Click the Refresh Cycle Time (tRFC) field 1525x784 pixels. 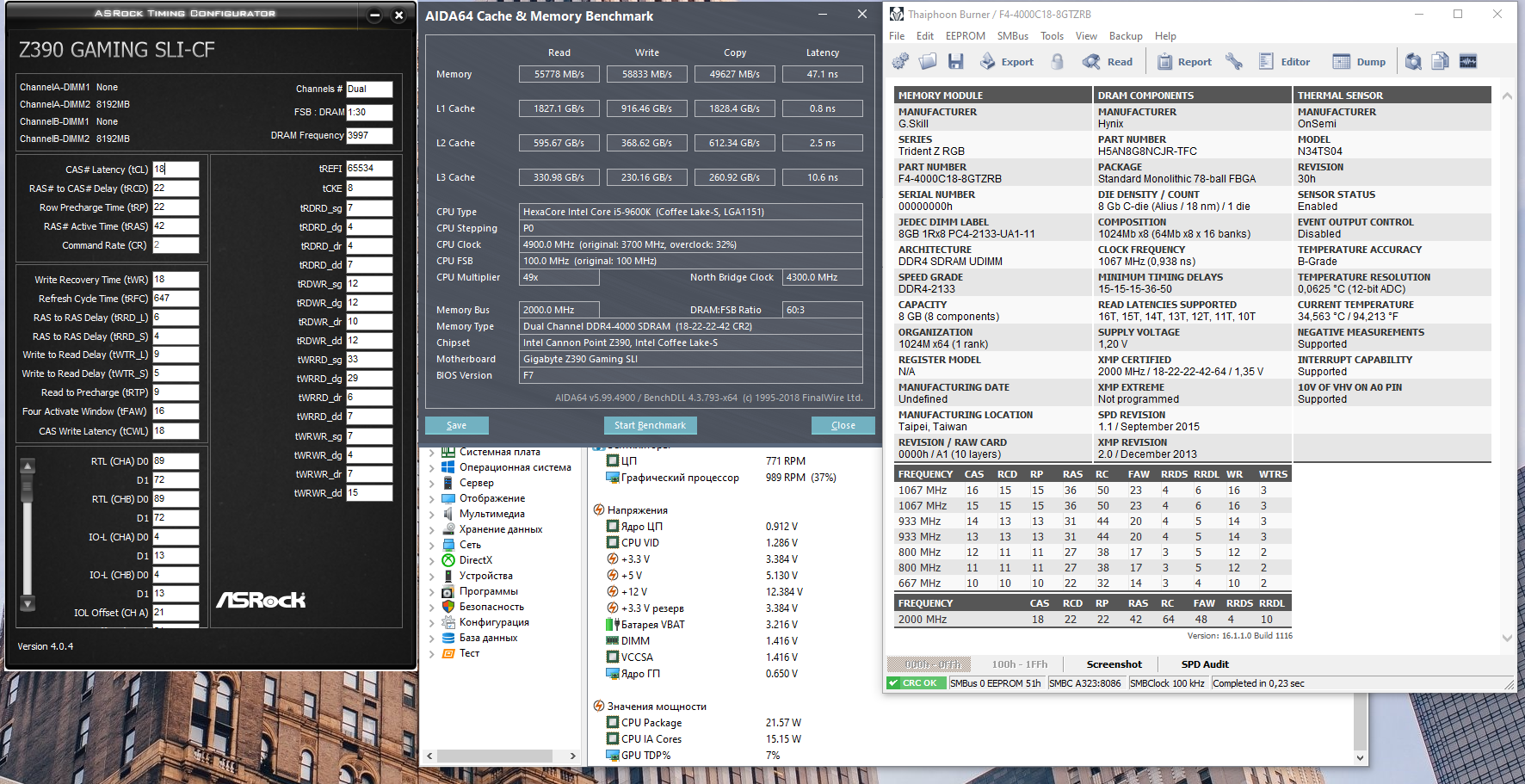click(x=176, y=299)
